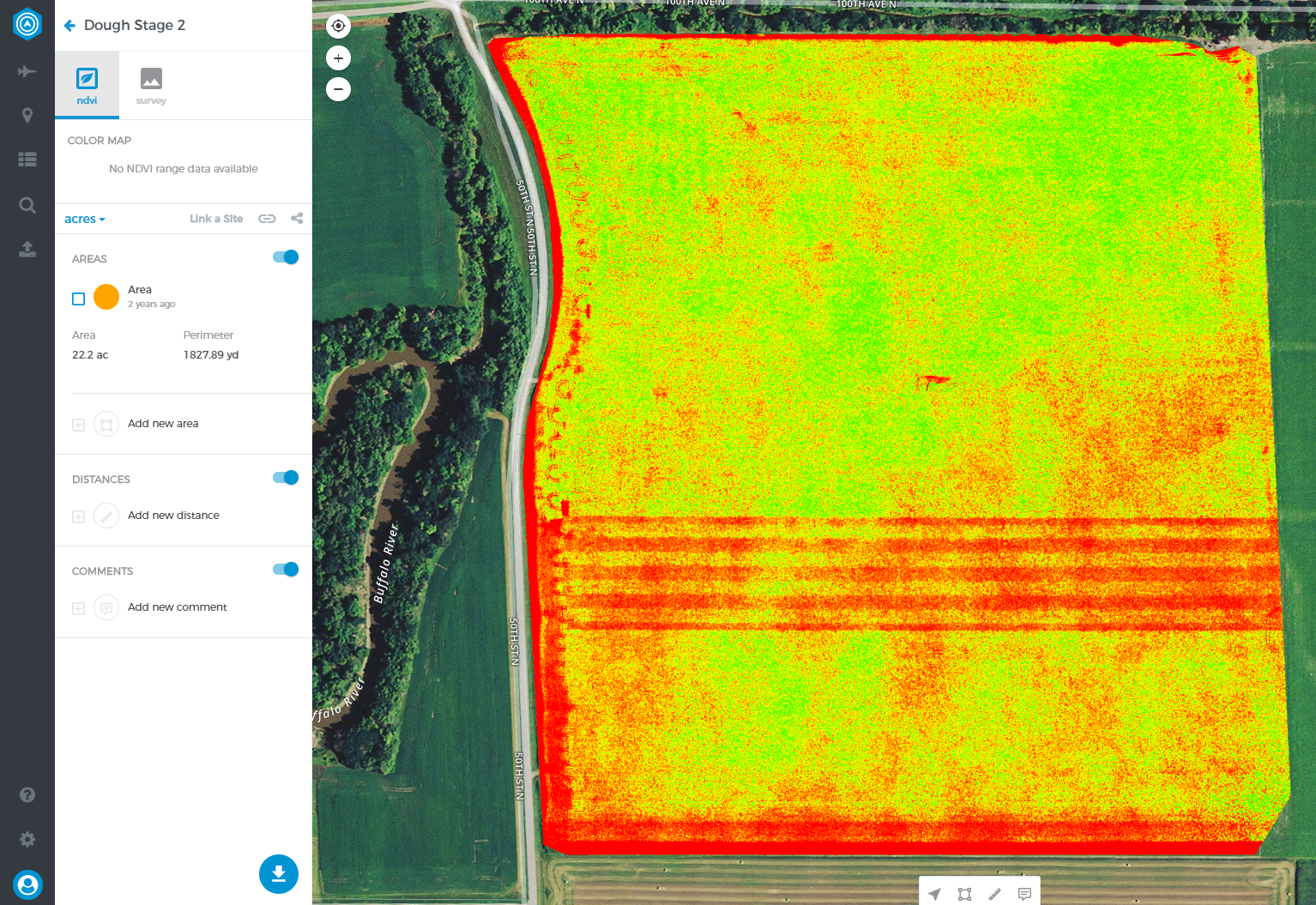Click the No NDVI range data available message
The width and height of the screenshot is (1316, 905).
184,169
